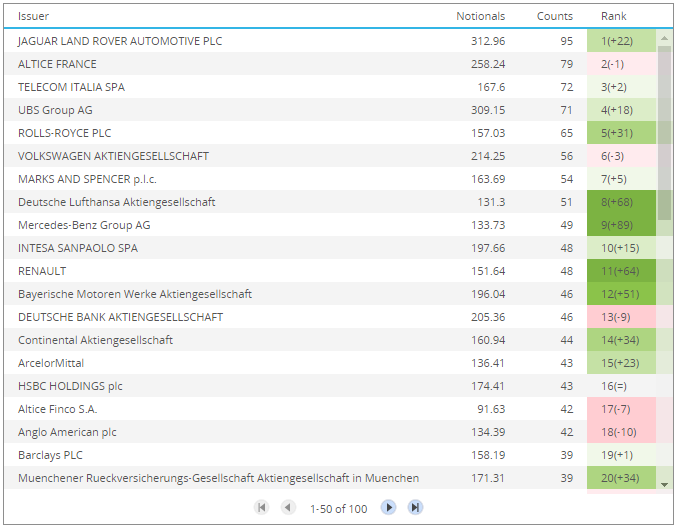Screen dimensions: 678x529
Task: Sort table by Notionals column header
Action: tap(480, 16)
